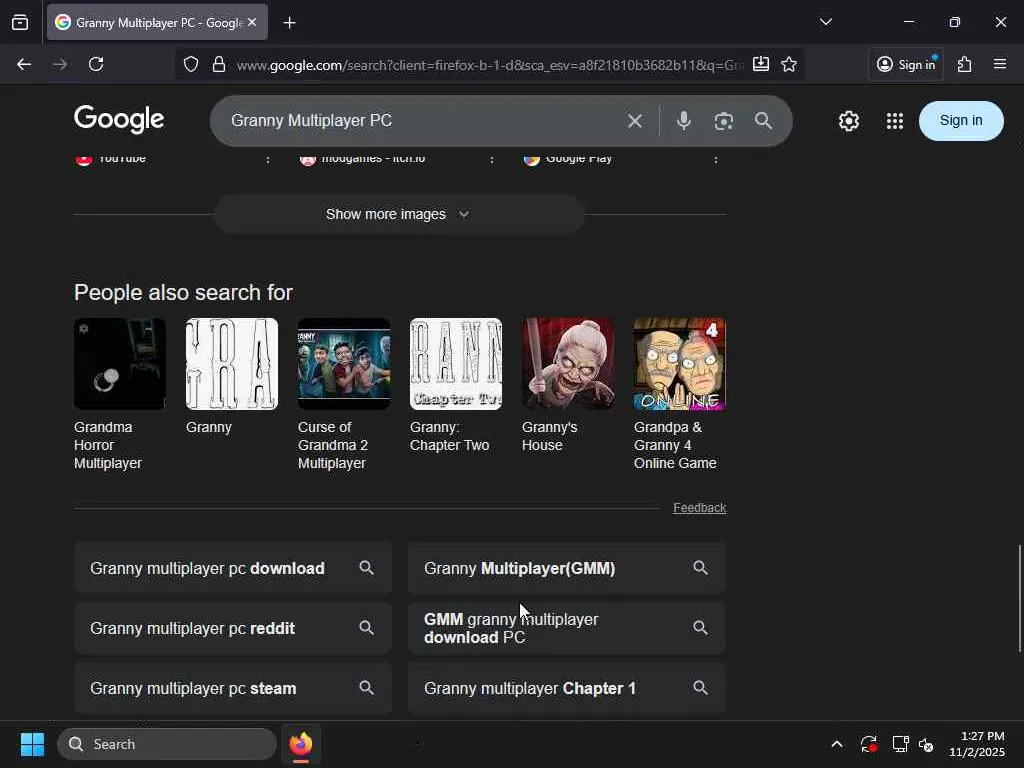The image size is (1024, 768).
Task: Open the Granny game thumbnail
Action: point(232,364)
